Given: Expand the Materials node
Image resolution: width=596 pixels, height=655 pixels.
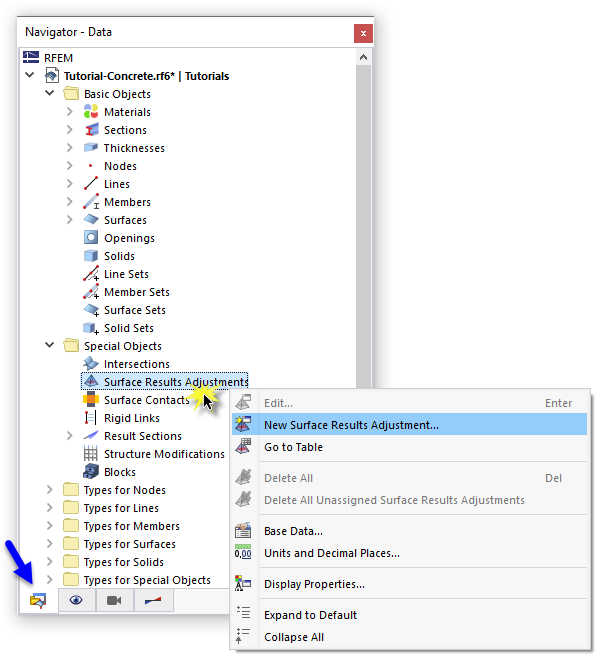Looking at the screenshot, I should pyautogui.click(x=69, y=112).
